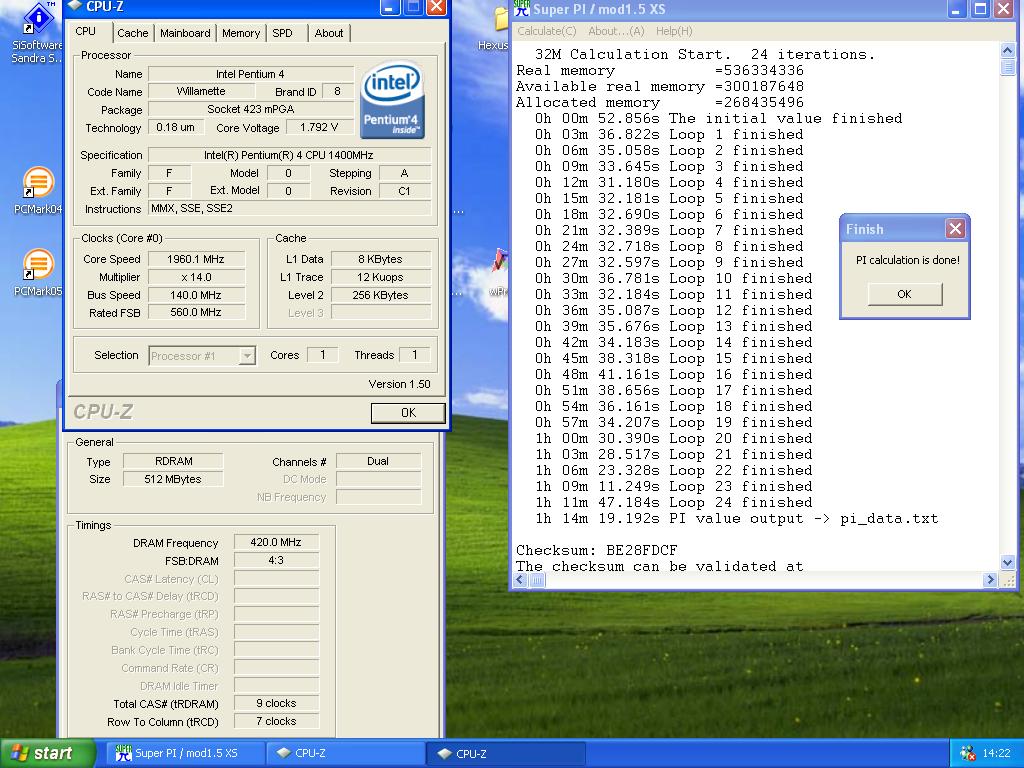Switch to the About tab
Image resolution: width=1024 pixels, height=768 pixels.
tap(328, 33)
